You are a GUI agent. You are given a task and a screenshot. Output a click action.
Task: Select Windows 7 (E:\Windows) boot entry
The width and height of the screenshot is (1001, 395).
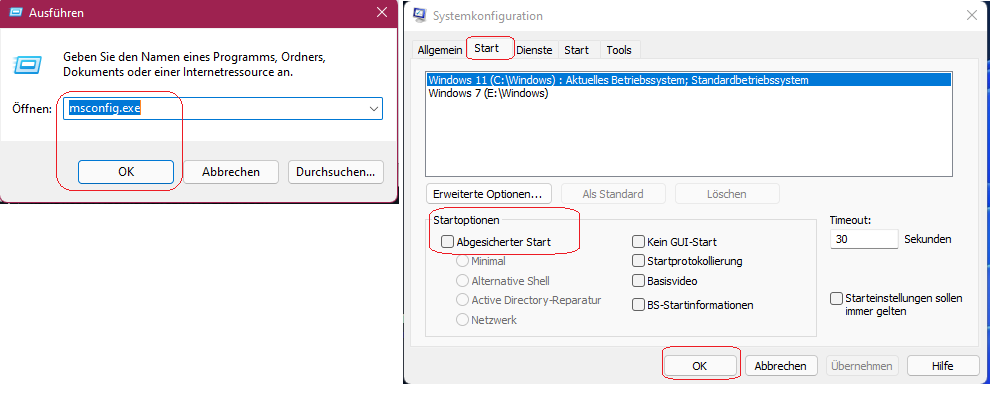[488, 93]
